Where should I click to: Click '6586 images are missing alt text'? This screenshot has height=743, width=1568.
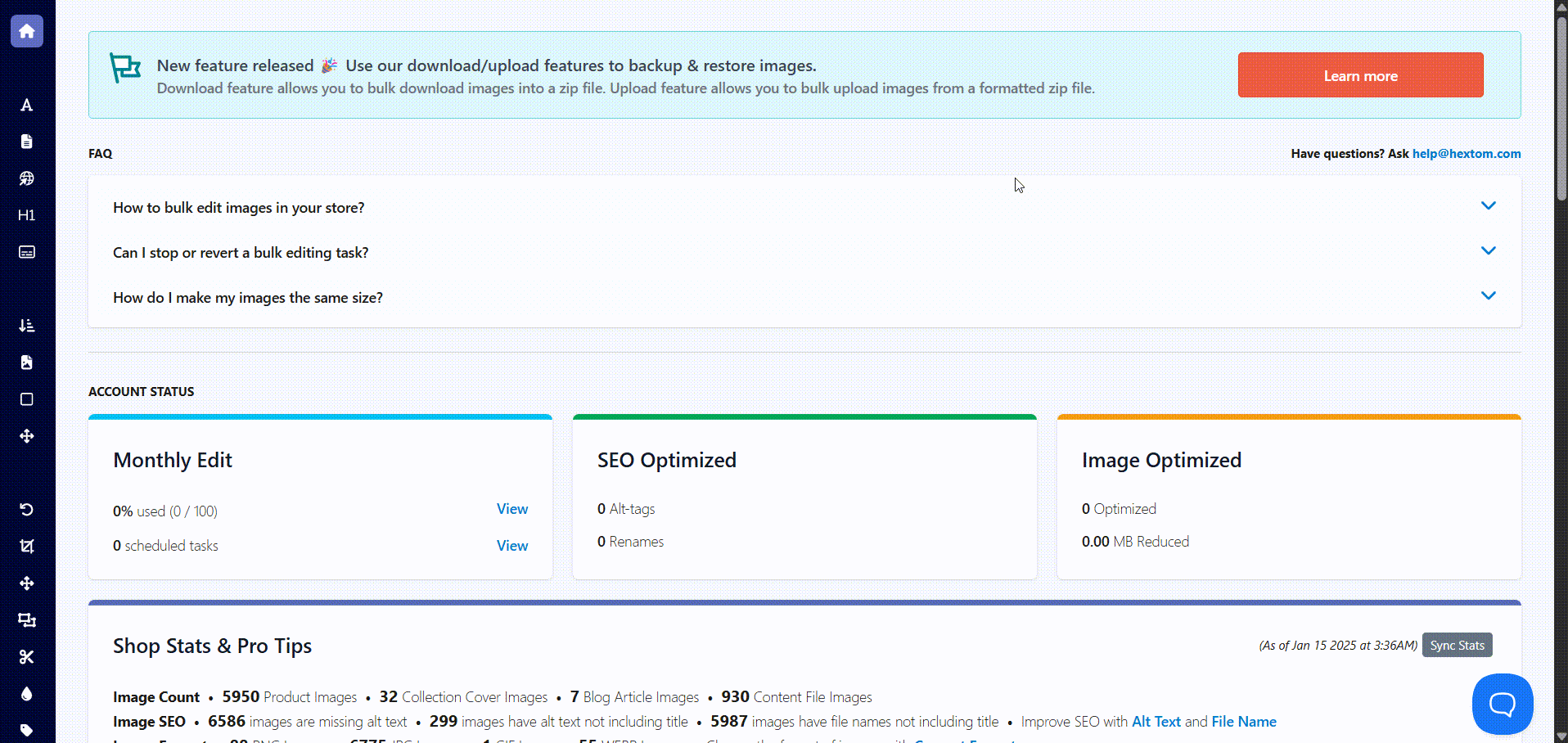307,722
